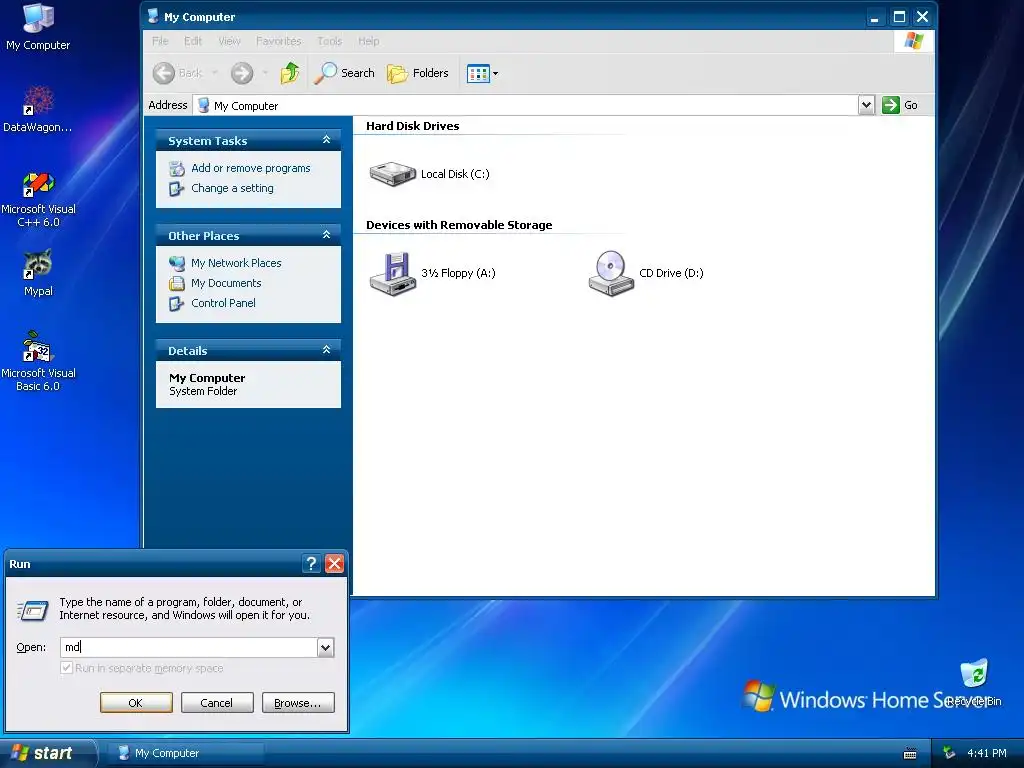Image resolution: width=1024 pixels, height=768 pixels.
Task: Go up one folder level
Action: point(290,73)
